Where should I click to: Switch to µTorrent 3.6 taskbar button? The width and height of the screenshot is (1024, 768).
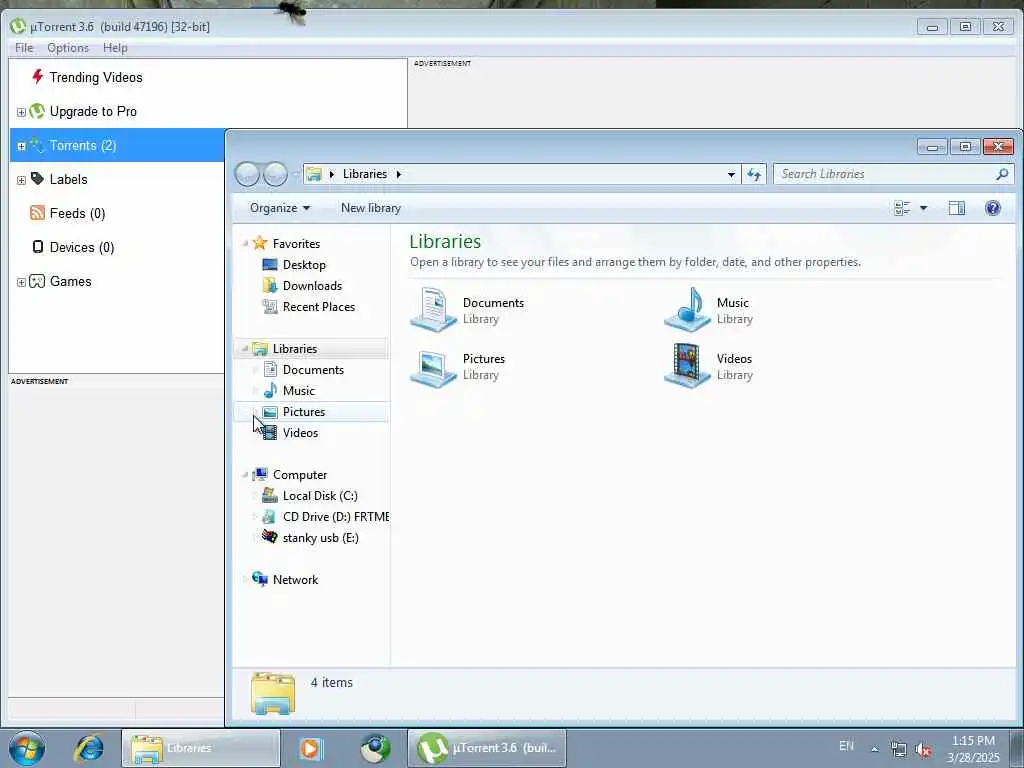coord(487,748)
